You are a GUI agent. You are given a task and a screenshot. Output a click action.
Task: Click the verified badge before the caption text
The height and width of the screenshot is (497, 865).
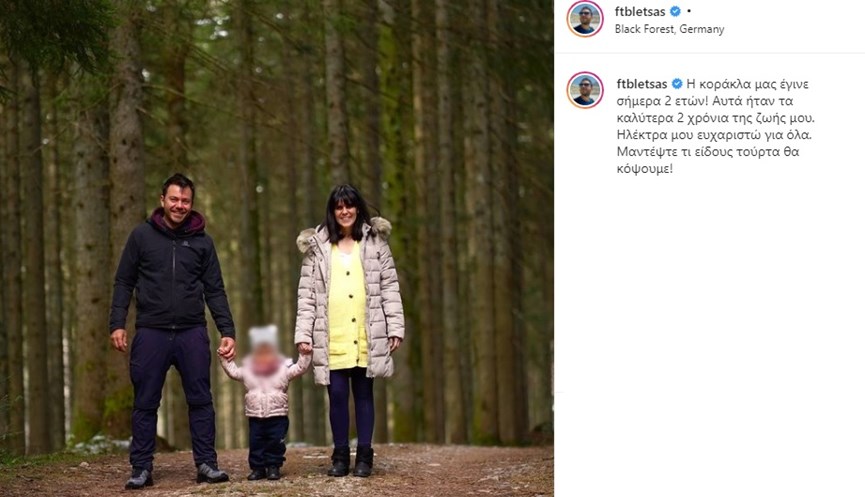(677, 84)
